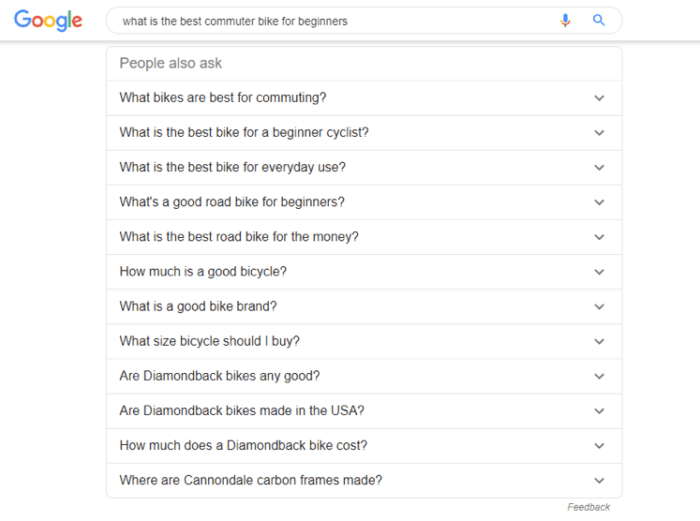Click the blue search magnifier icon

pyautogui.click(x=599, y=20)
